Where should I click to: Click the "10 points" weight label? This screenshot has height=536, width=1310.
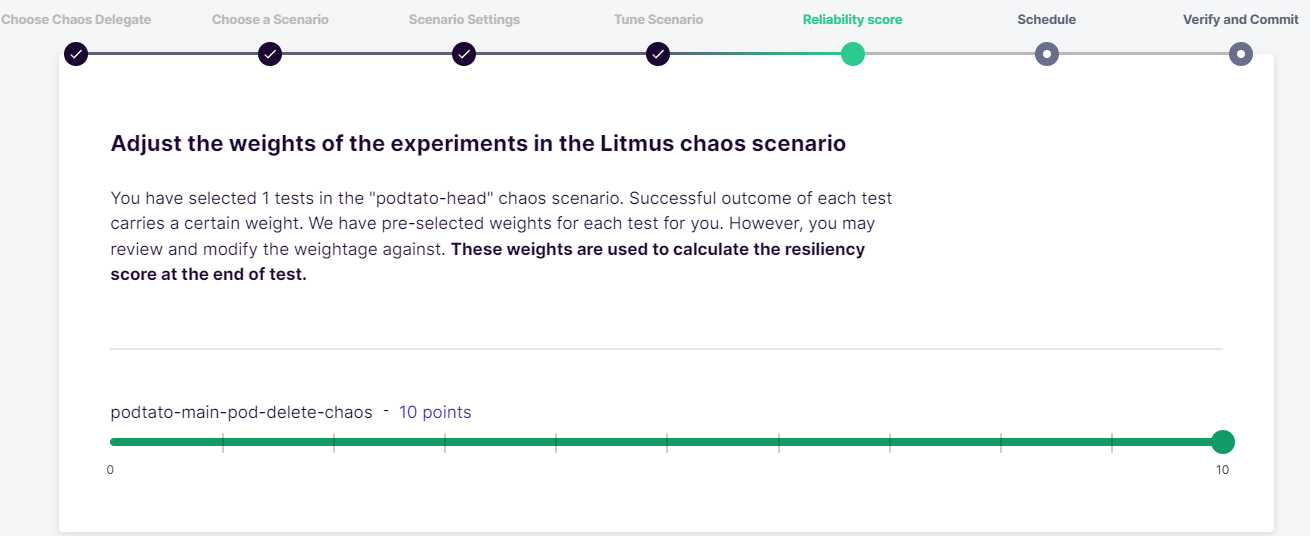435,412
